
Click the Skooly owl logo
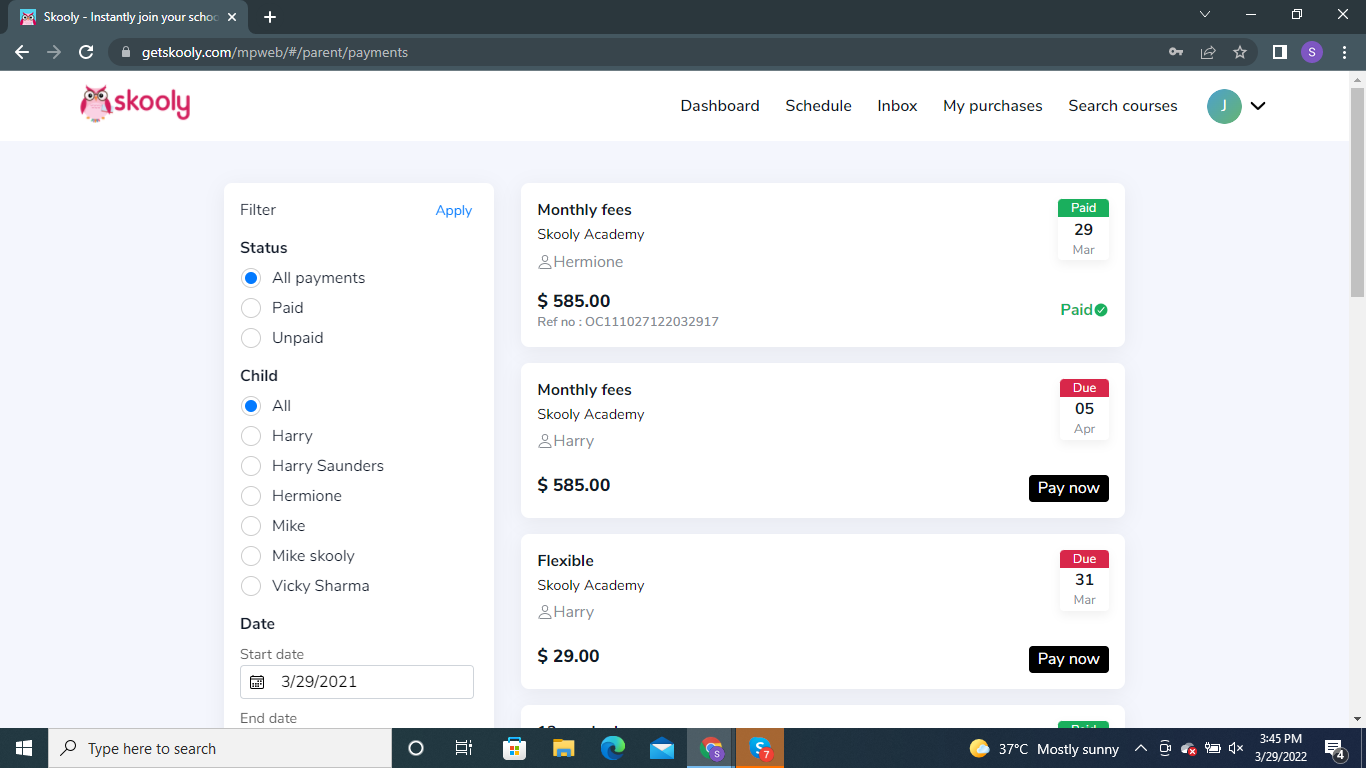[135, 103]
